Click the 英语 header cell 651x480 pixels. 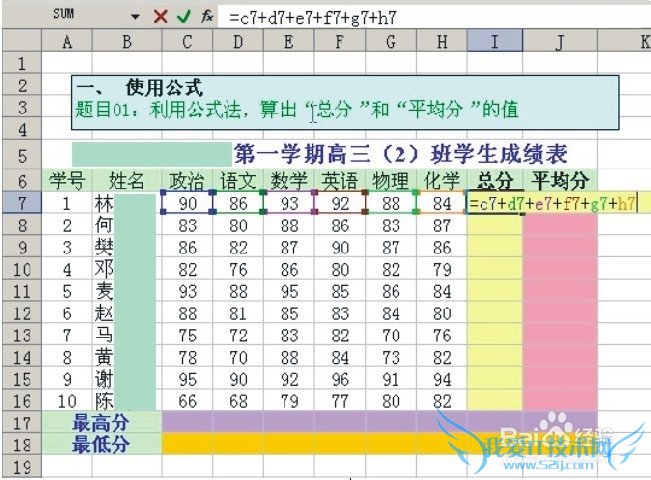340,181
